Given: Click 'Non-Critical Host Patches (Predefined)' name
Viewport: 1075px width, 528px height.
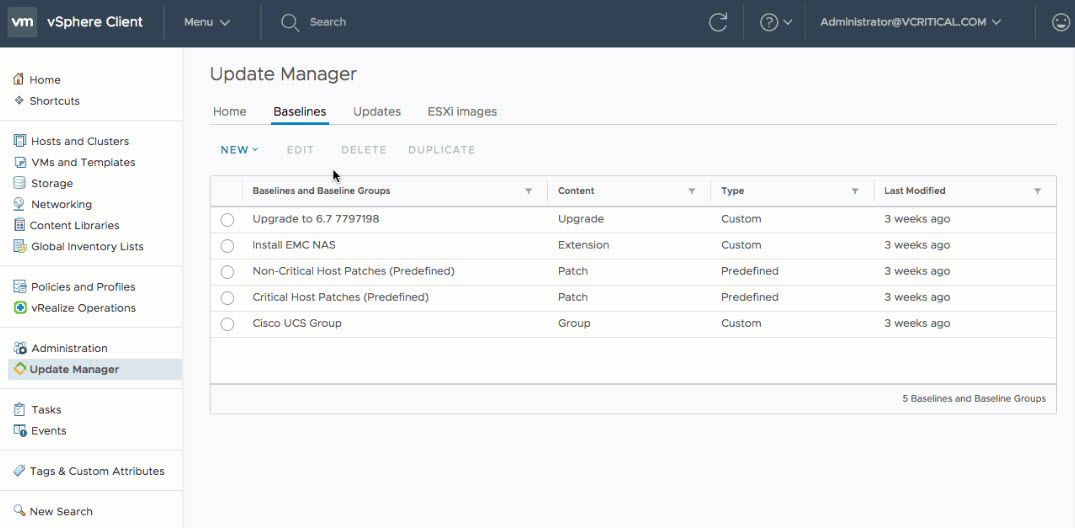Looking at the screenshot, I should click(353, 271).
